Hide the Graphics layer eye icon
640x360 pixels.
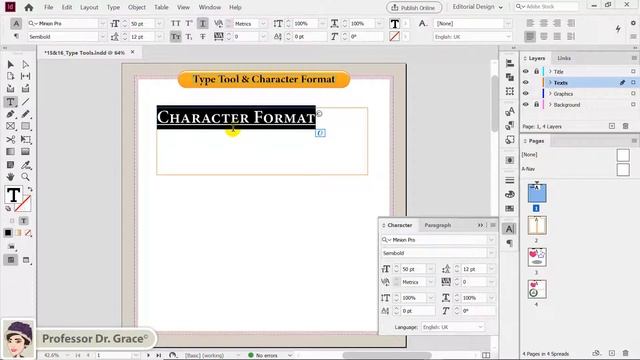(526, 93)
